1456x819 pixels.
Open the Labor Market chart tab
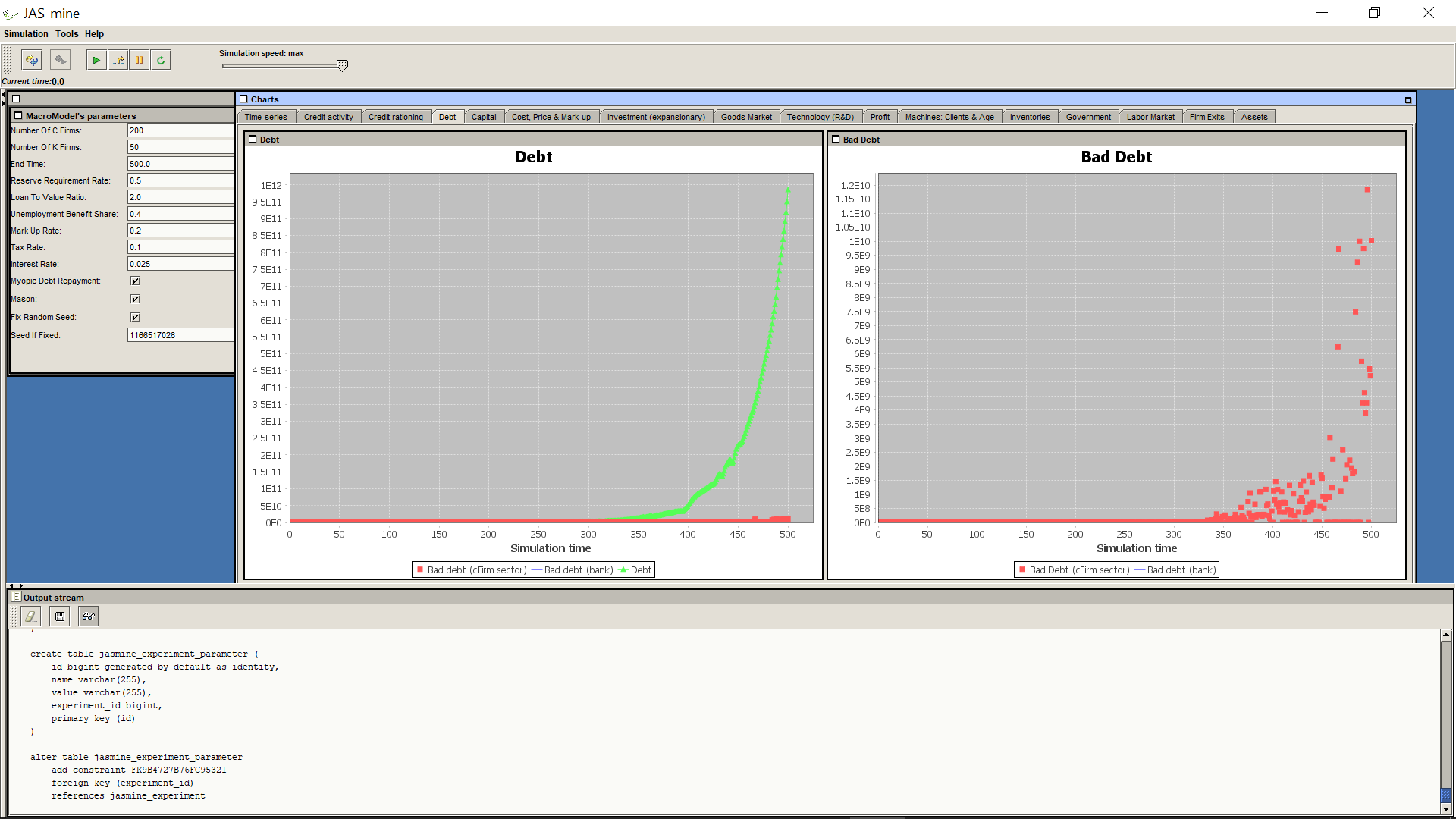point(1150,117)
